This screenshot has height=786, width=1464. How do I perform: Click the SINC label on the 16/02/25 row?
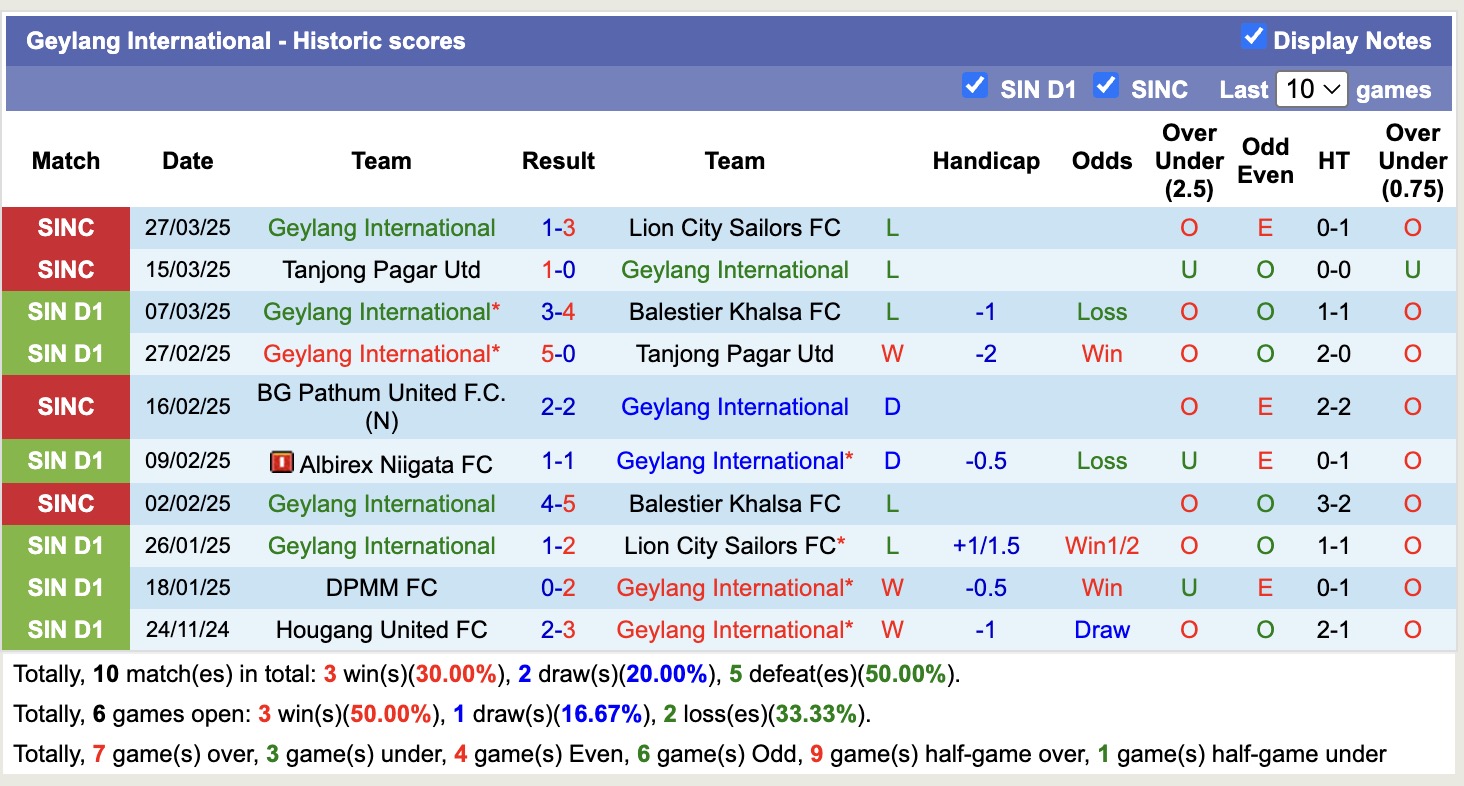click(x=66, y=407)
